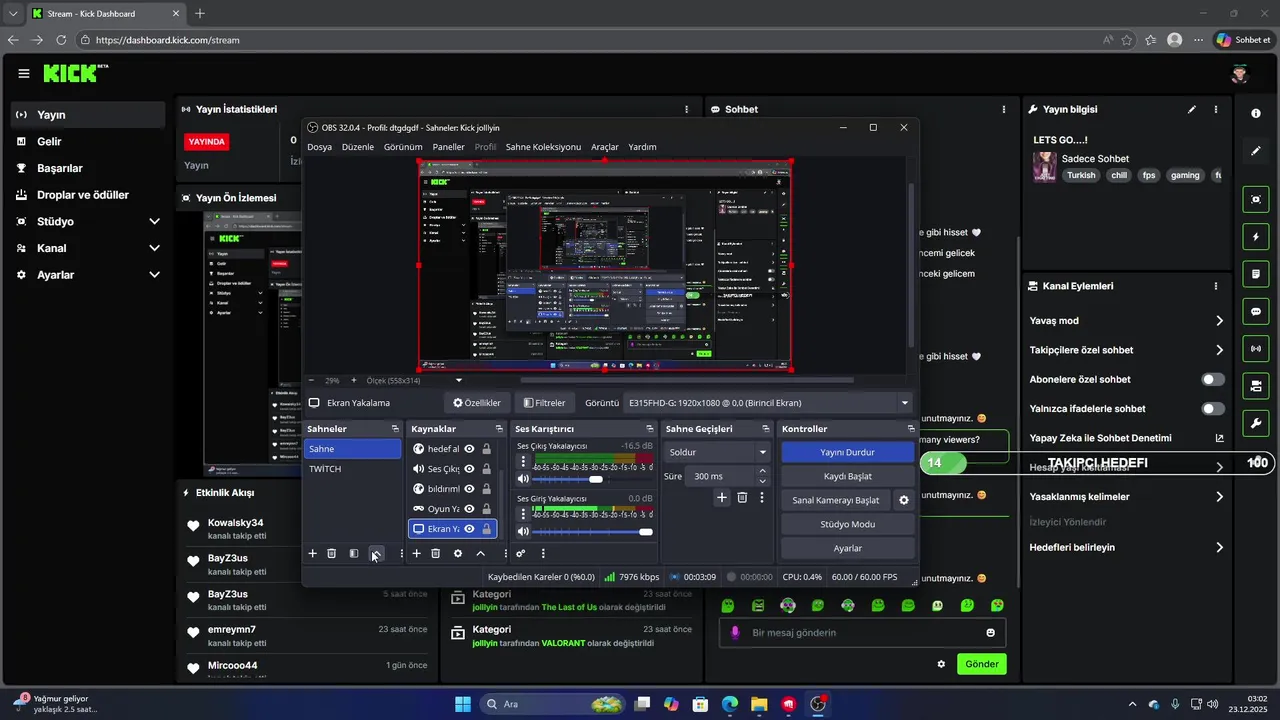The height and width of the screenshot is (720, 1280).
Task: Open advanced audio properties gears icon
Action: (521, 553)
